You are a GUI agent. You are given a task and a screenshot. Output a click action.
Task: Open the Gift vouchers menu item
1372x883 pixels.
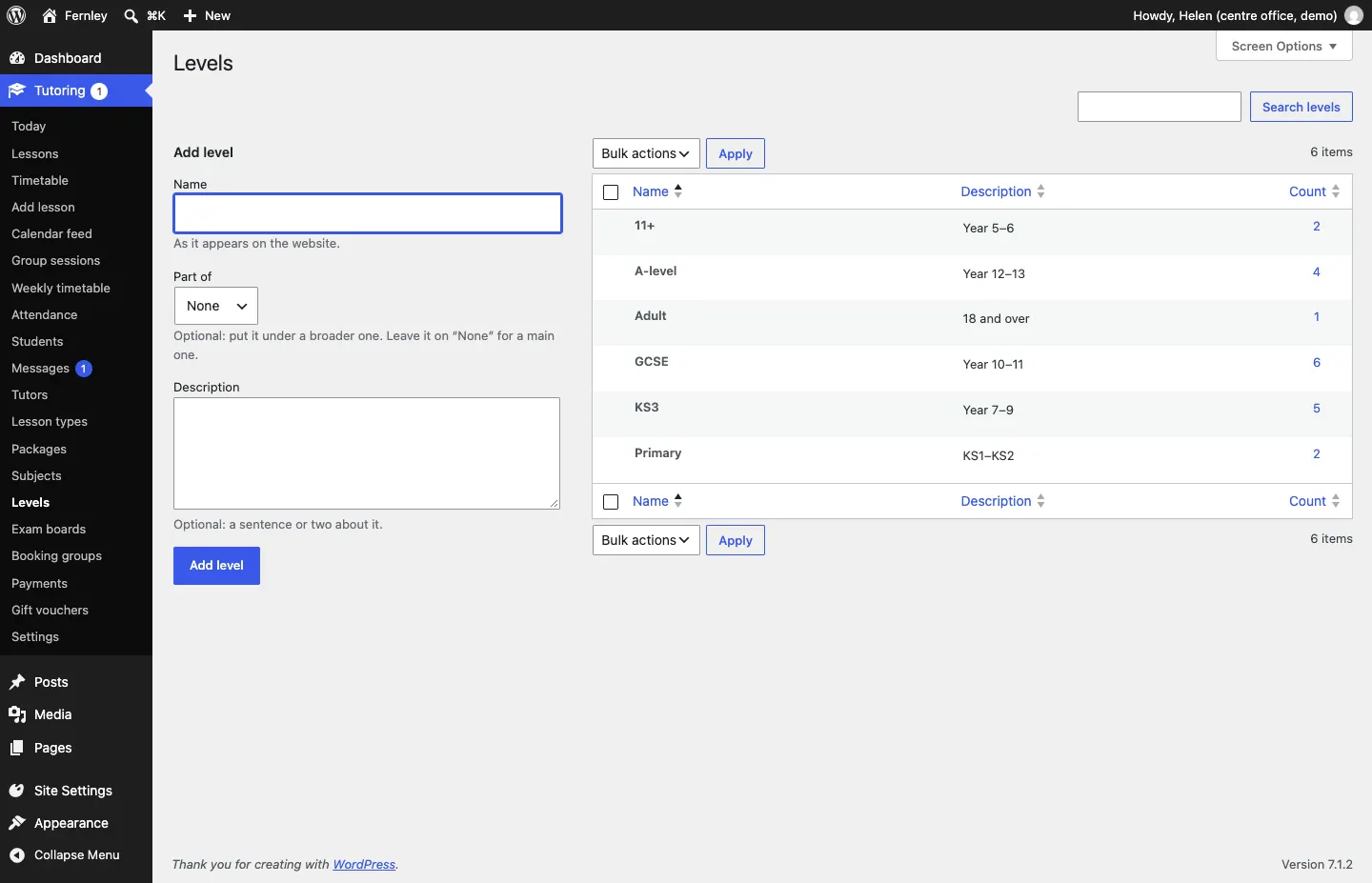tap(50, 610)
